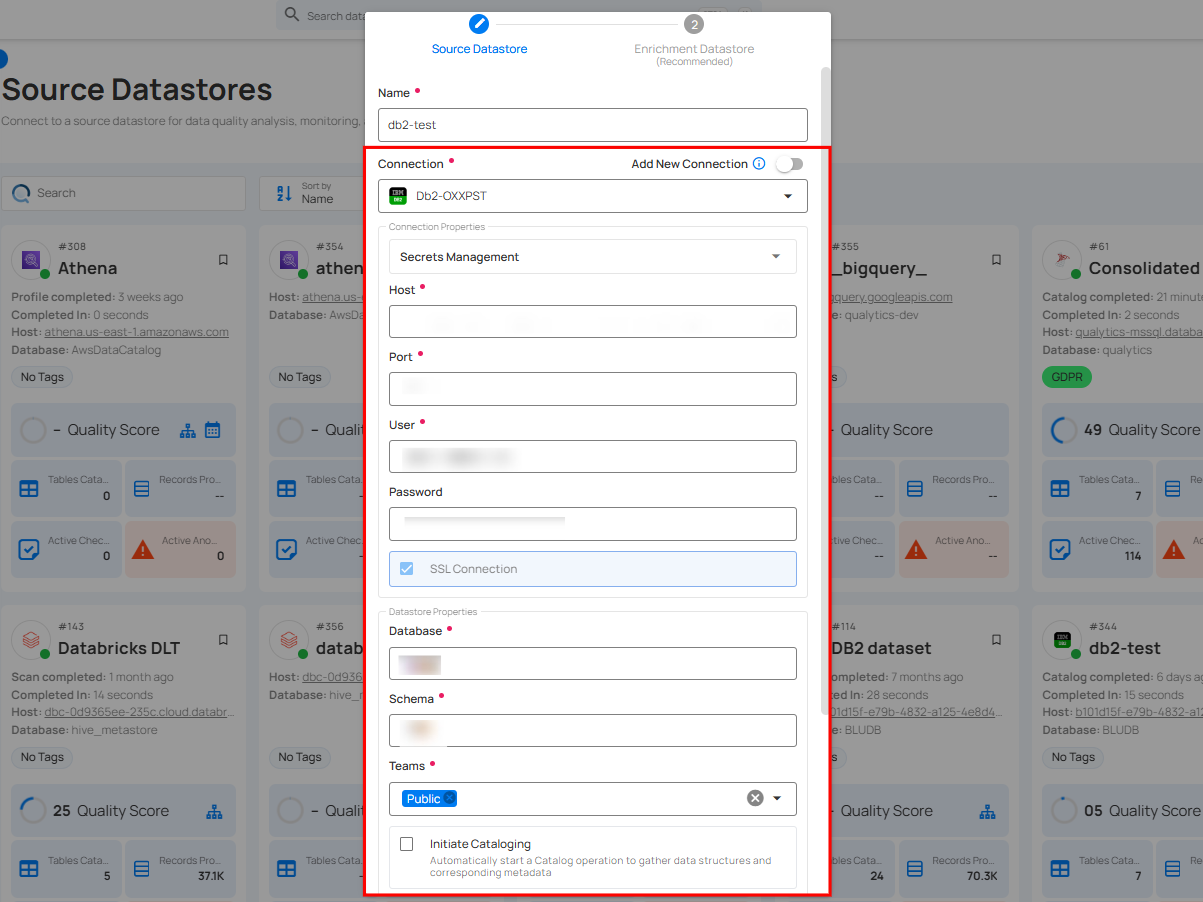Click the info icon beside Add New Connection
This screenshot has width=1203, height=902.
761,163
